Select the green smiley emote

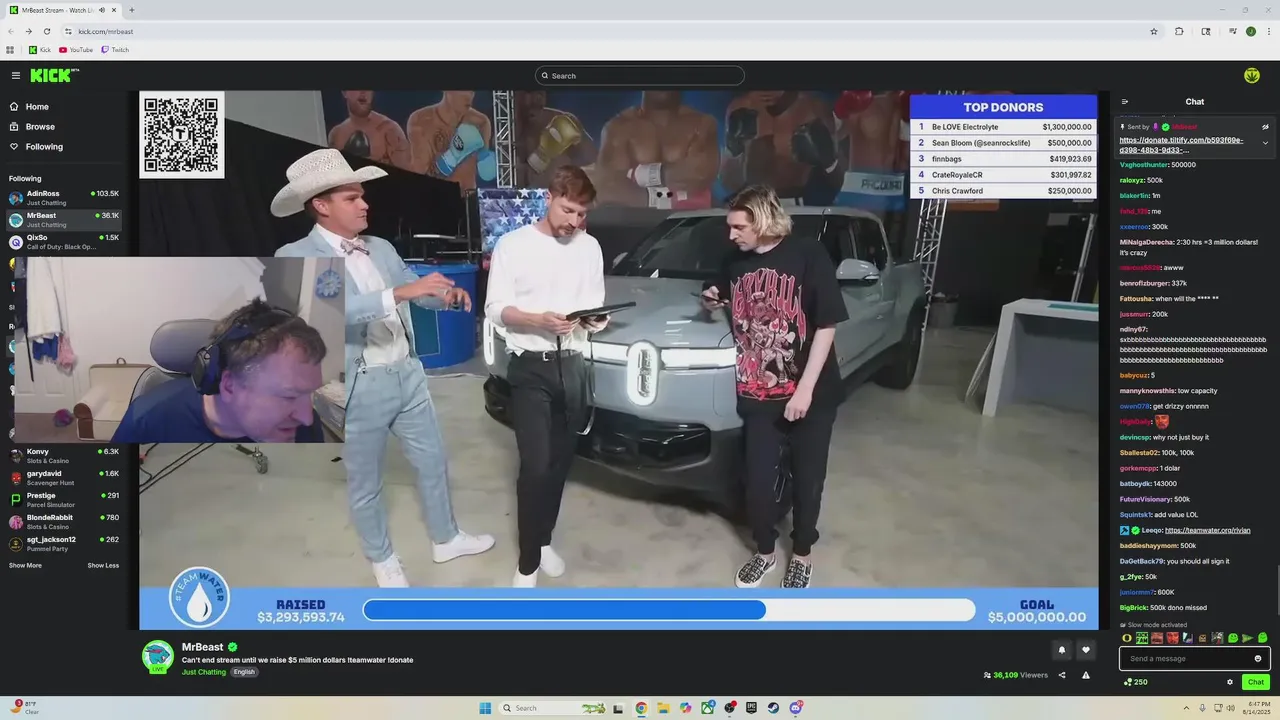coord(1233,638)
